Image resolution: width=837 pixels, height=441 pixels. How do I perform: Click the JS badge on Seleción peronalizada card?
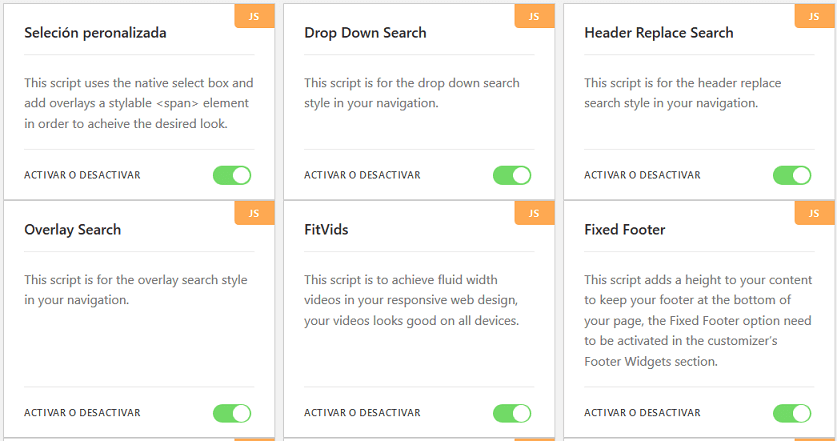(254, 16)
